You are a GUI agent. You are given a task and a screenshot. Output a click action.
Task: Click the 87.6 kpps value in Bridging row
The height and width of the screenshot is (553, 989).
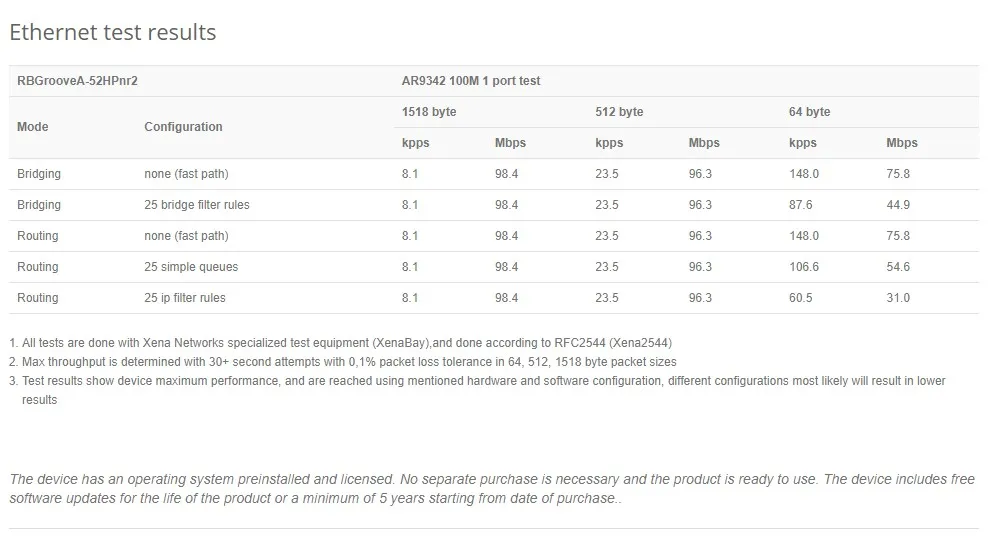tap(800, 205)
